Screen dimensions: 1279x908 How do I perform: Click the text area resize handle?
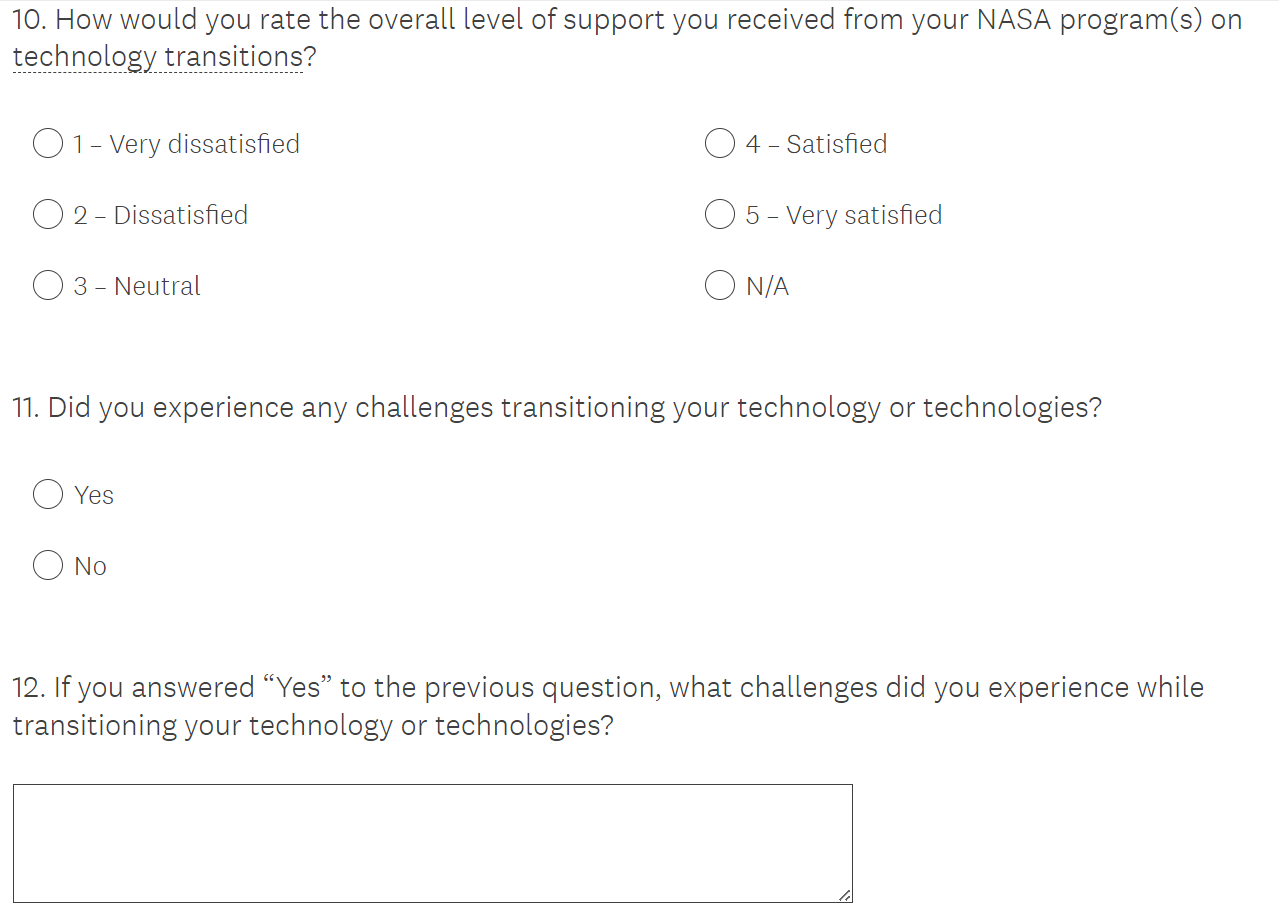845,895
